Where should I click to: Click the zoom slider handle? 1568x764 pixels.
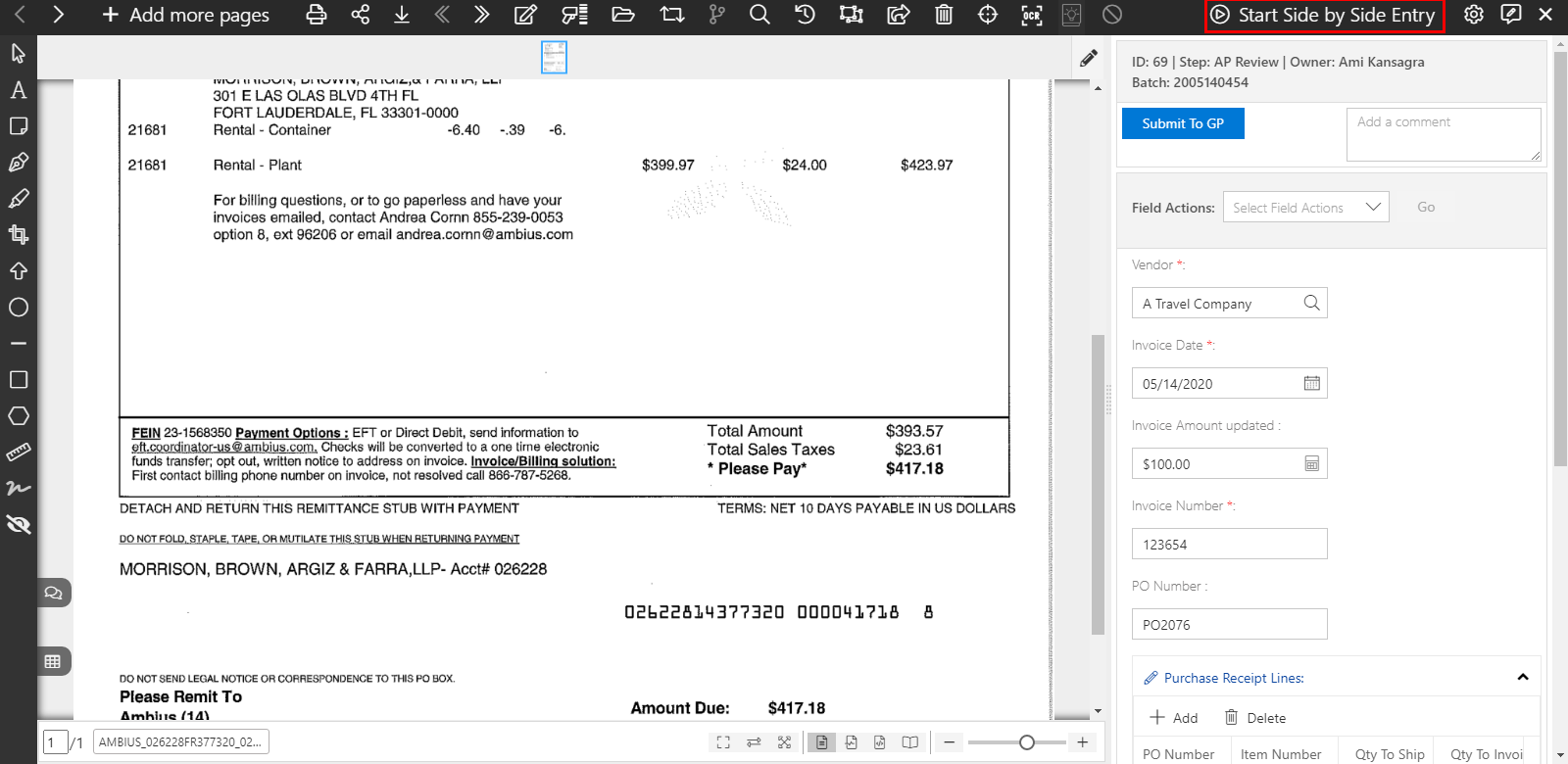click(x=1026, y=742)
